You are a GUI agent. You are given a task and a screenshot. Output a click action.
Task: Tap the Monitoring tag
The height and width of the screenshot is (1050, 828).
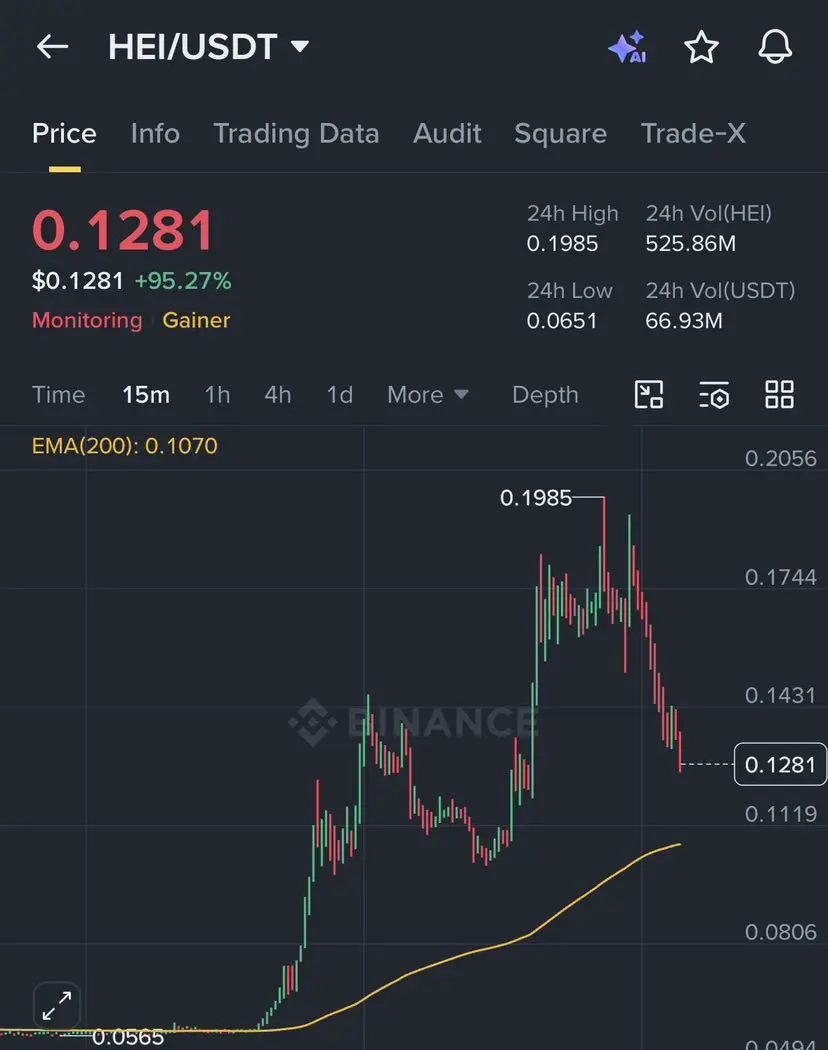[87, 320]
